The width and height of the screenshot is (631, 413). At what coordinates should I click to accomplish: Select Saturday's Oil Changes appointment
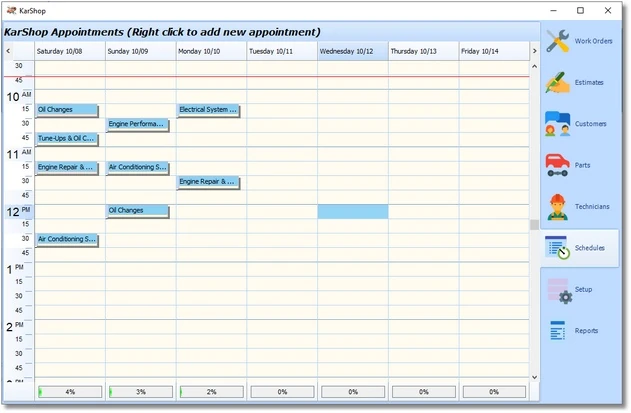[67, 110]
